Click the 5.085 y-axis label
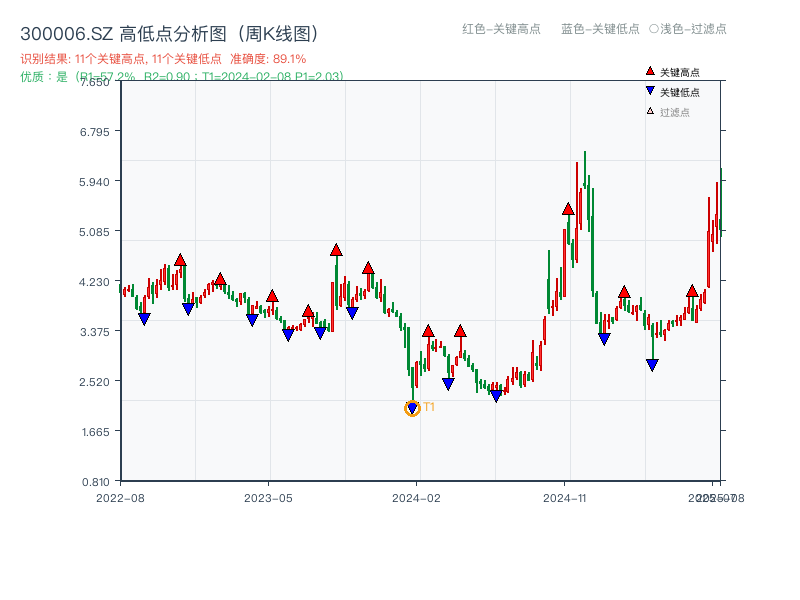Viewport: 800px width, 600px height. coord(94,232)
